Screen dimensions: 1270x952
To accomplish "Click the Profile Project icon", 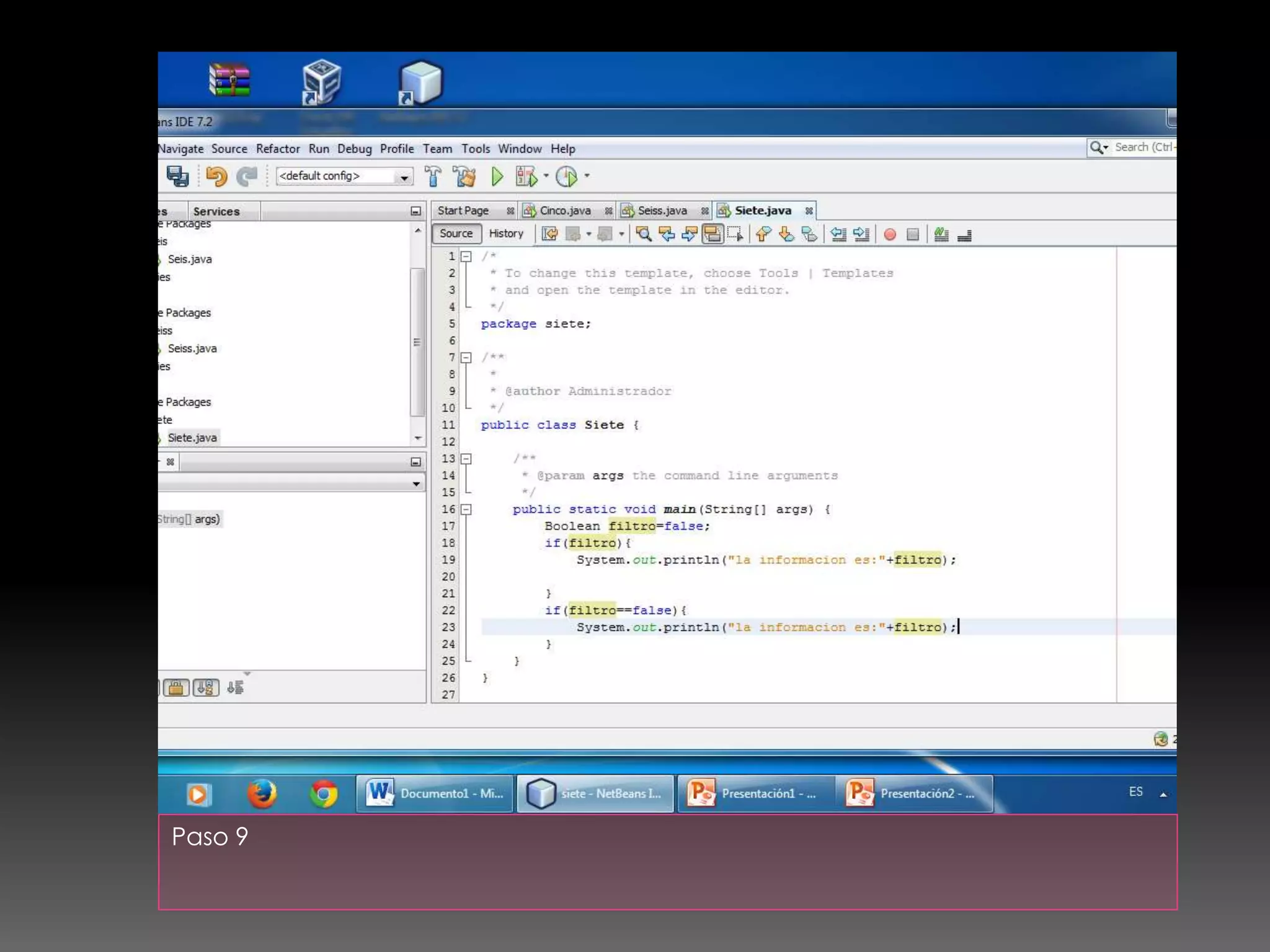I will [566, 177].
